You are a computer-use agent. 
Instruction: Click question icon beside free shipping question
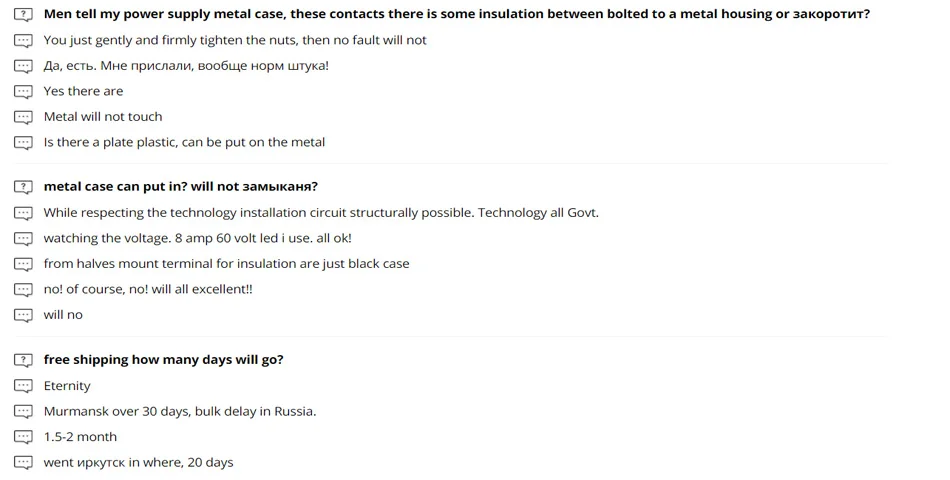(x=23, y=360)
